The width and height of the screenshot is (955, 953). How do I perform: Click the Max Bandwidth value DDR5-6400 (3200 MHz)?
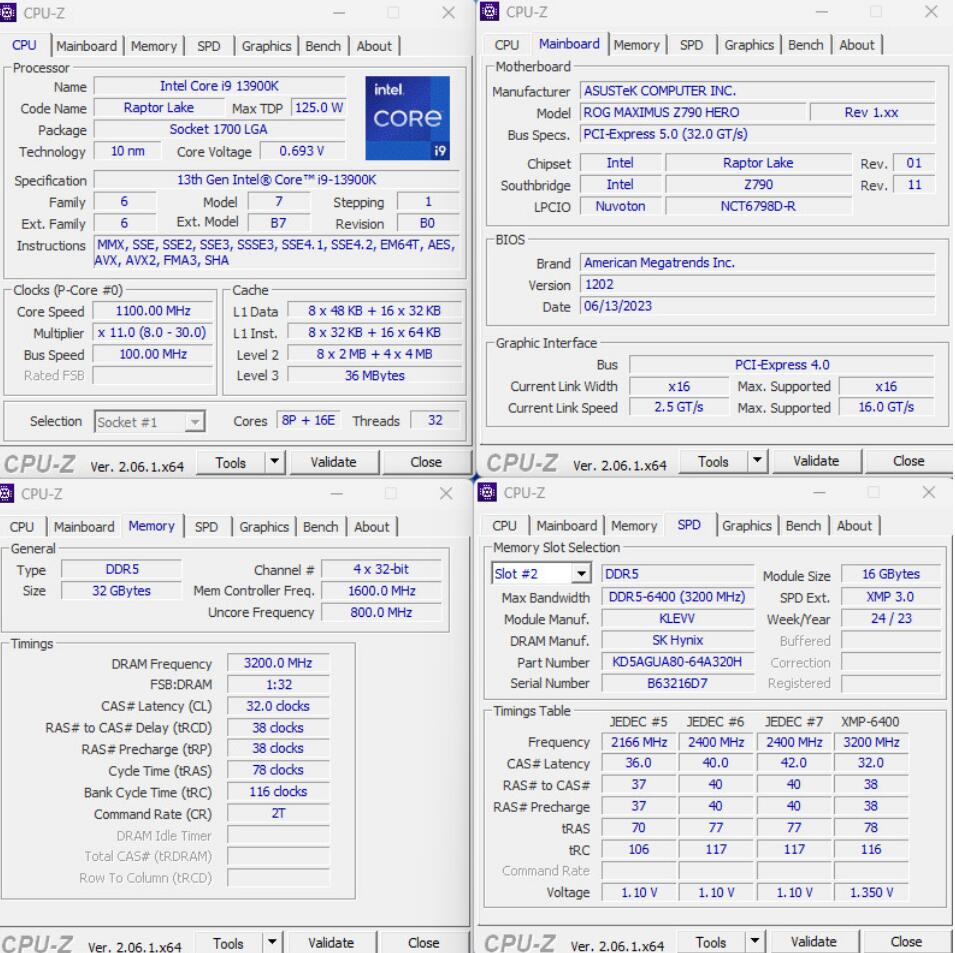(677, 597)
